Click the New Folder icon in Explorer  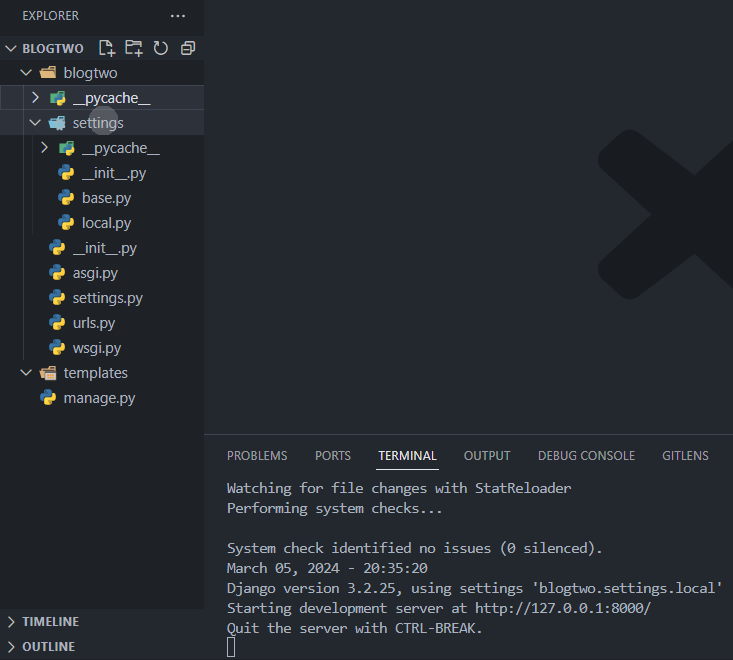tap(134, 48)
